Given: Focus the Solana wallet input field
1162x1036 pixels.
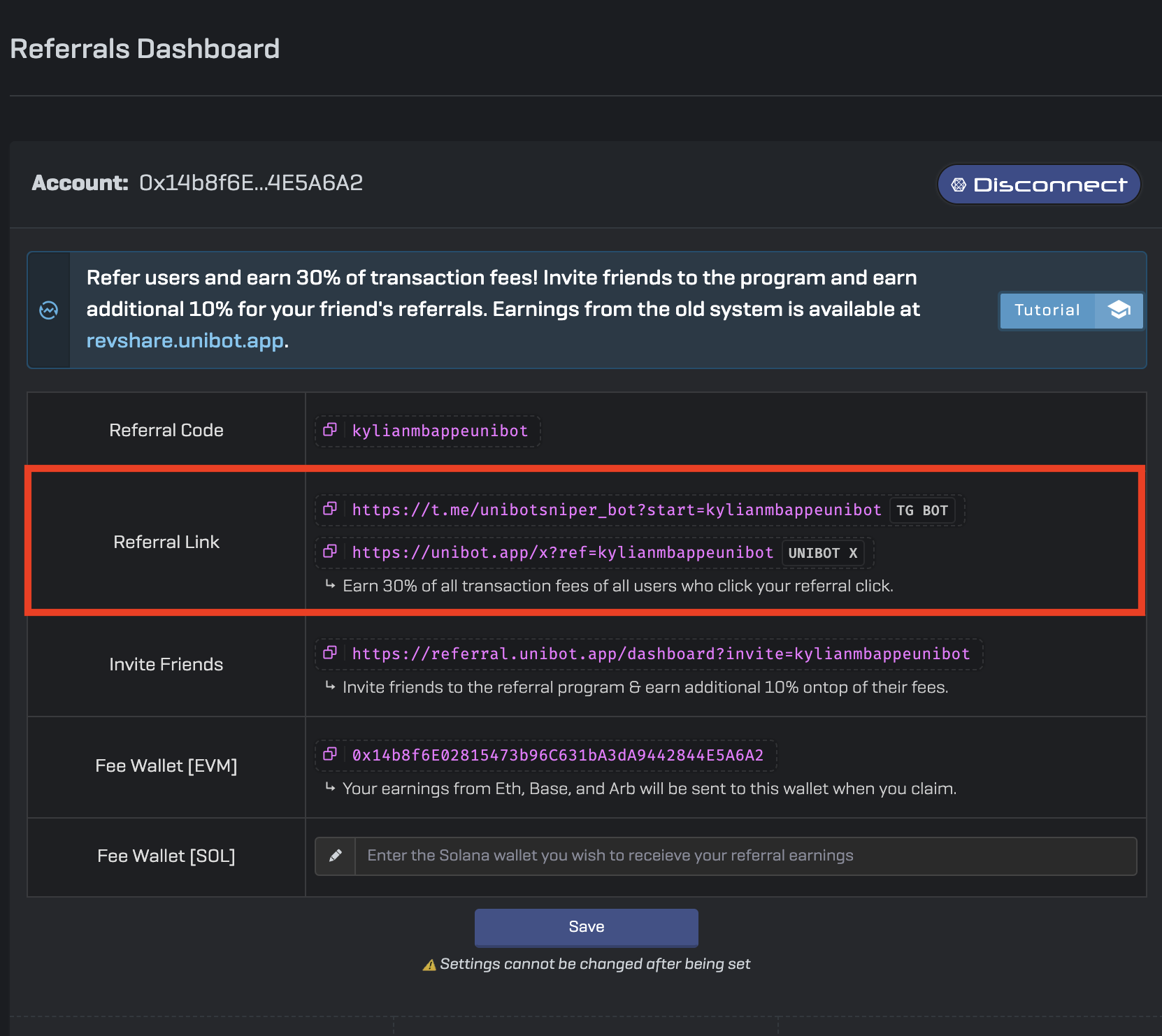Looking at the screenshot, I should (745, 856).
